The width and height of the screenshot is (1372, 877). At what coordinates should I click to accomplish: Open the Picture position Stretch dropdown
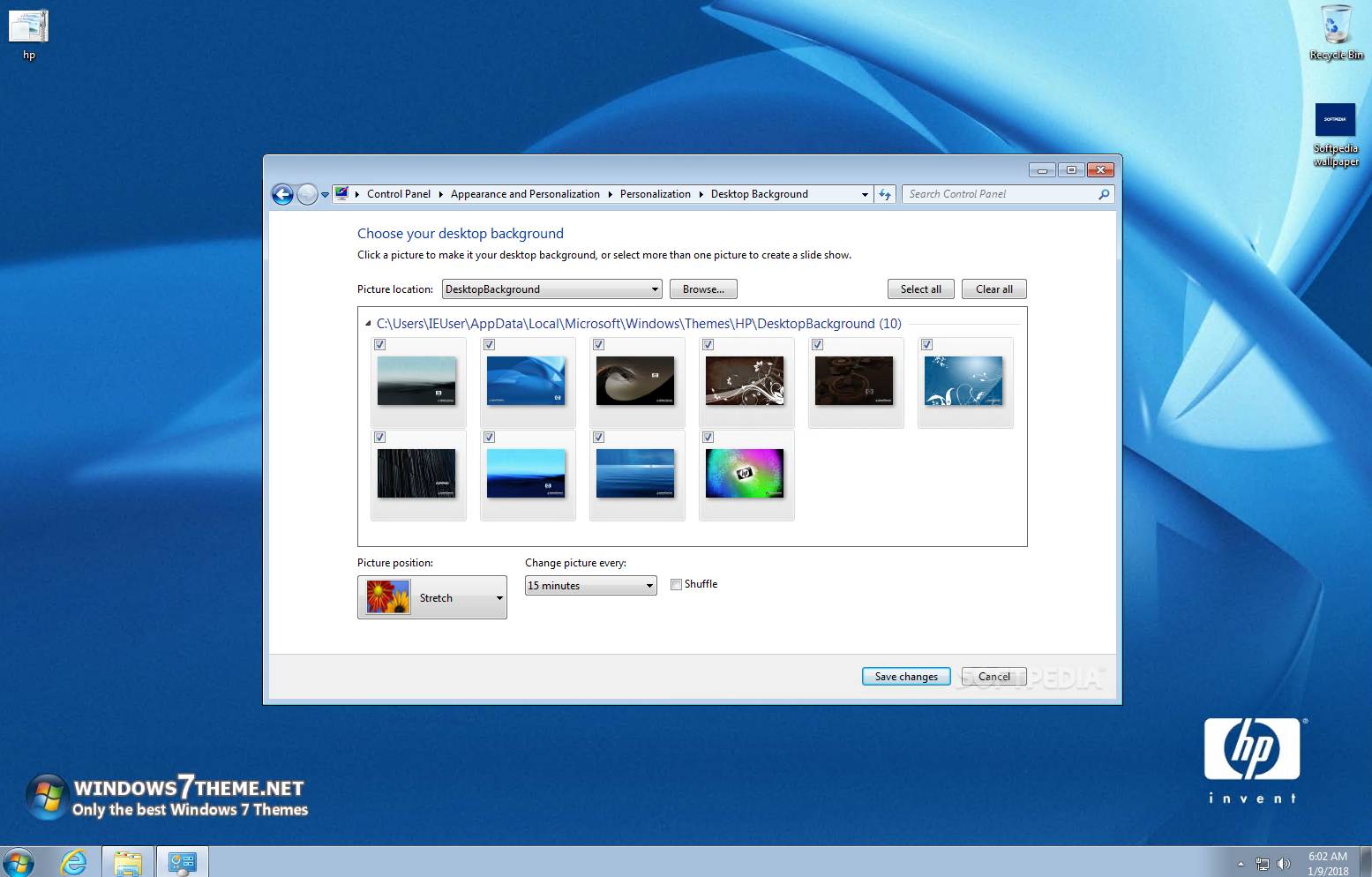tap(432, 597)
